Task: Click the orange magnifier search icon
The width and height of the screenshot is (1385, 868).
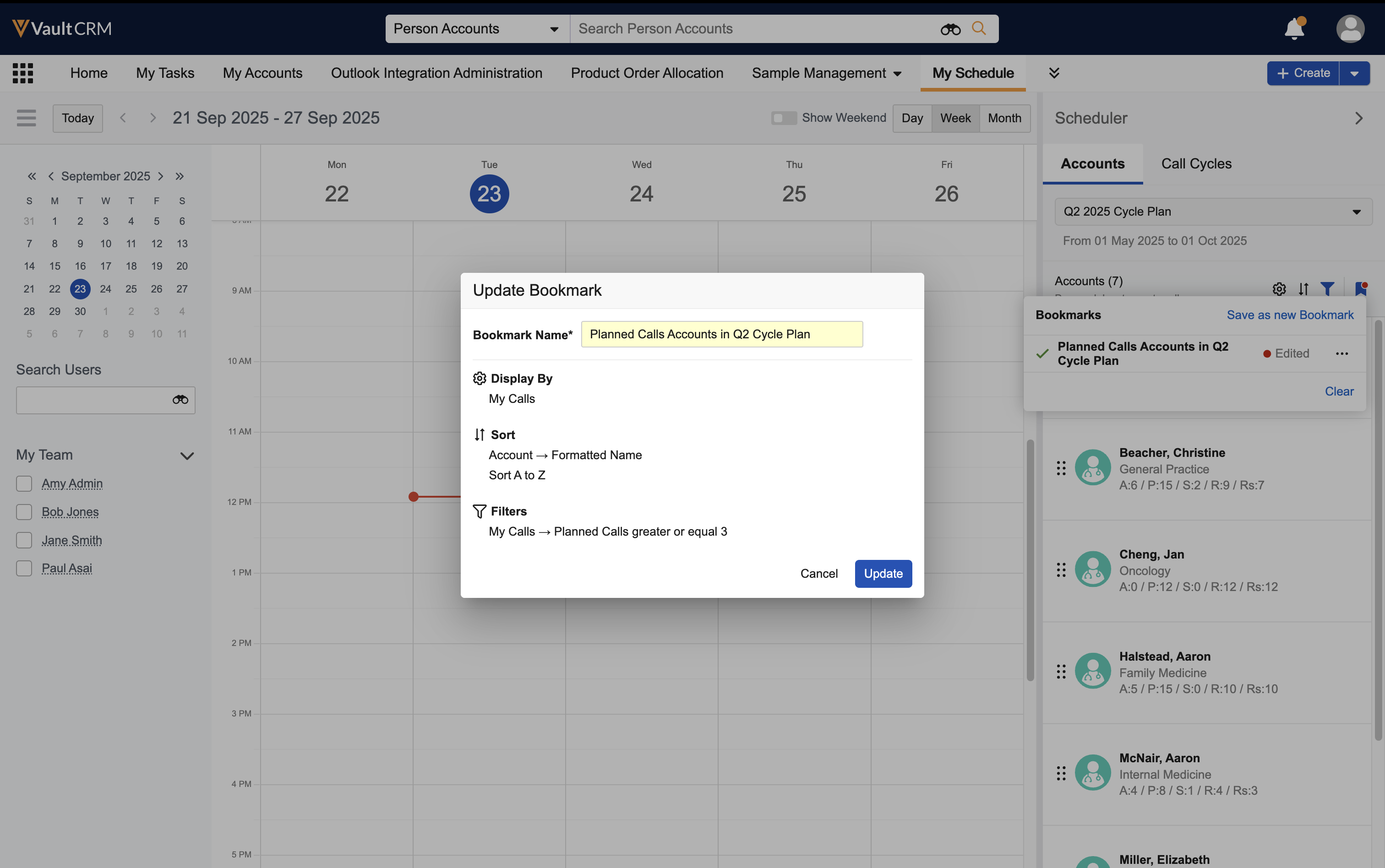Action: pyautogui.click(x=979, y=28)
